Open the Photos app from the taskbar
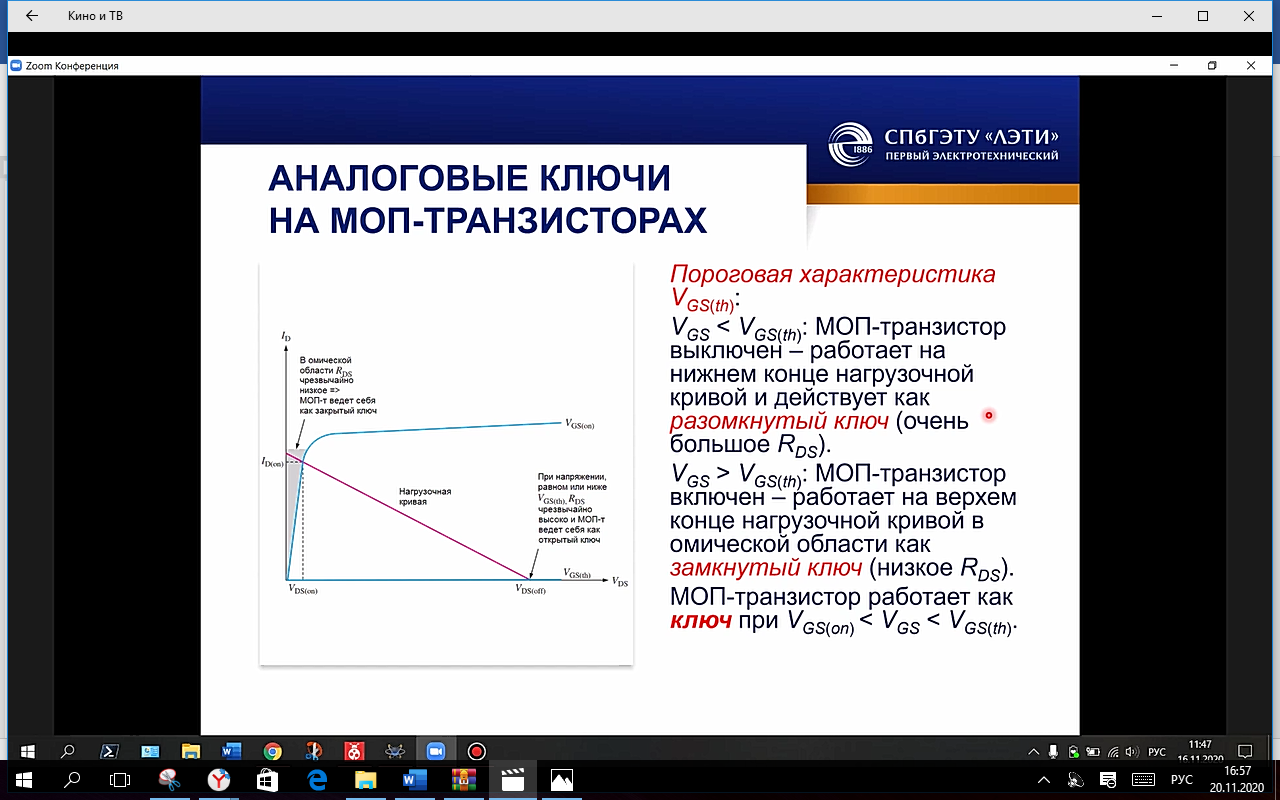Screen dimensions: 1280x800 (x=562, y=779)
